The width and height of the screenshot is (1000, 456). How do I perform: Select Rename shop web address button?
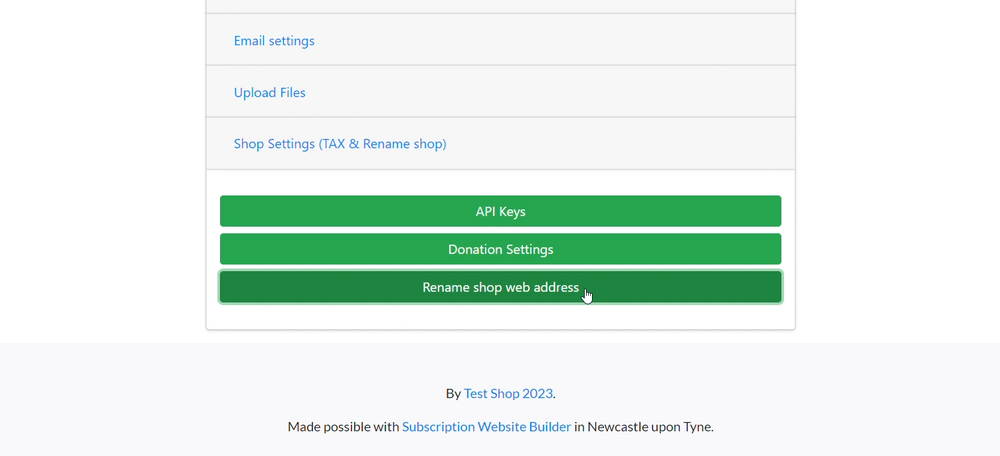[x=501, y=288]
